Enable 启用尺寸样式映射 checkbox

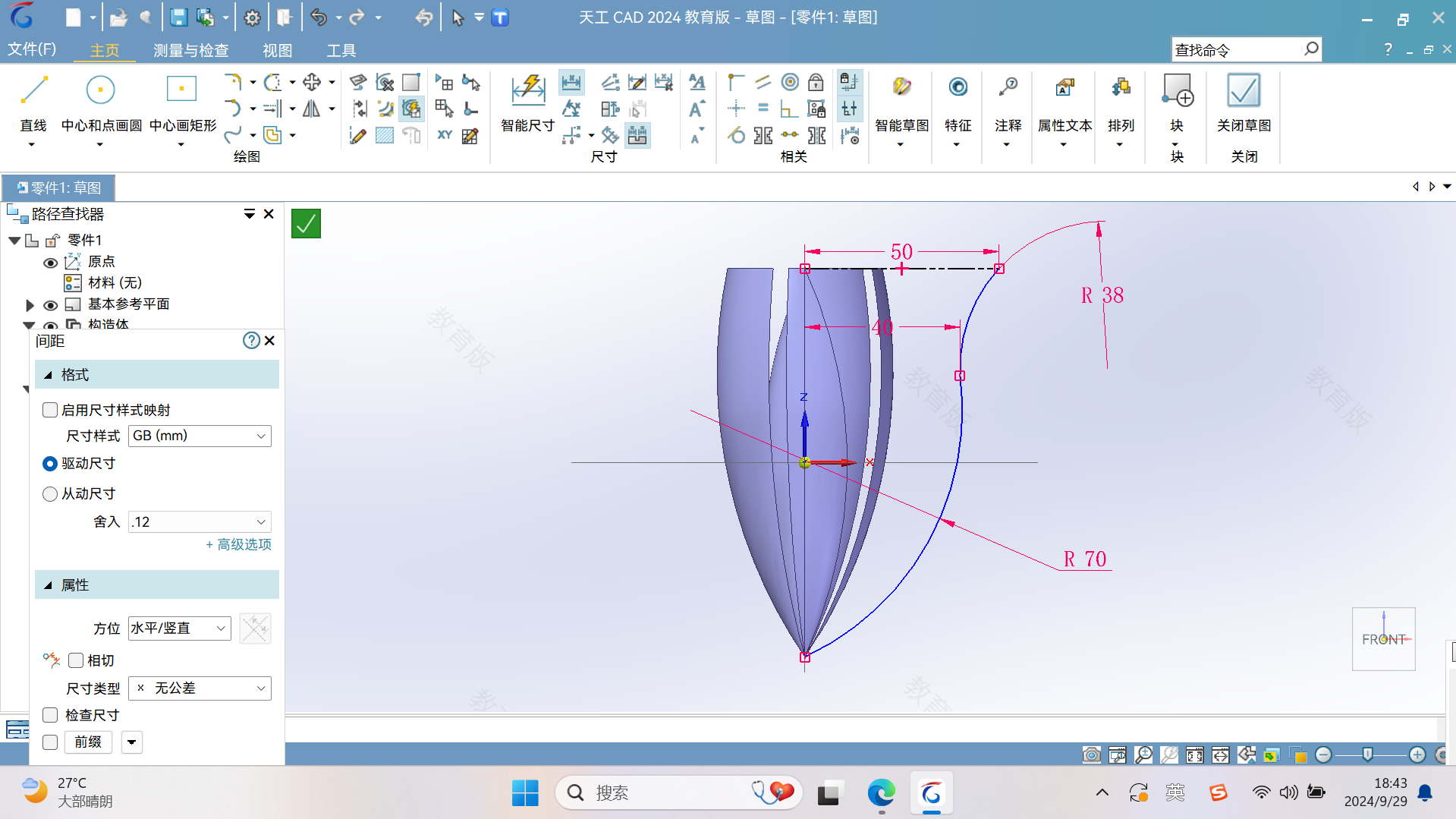pos(50,410)
